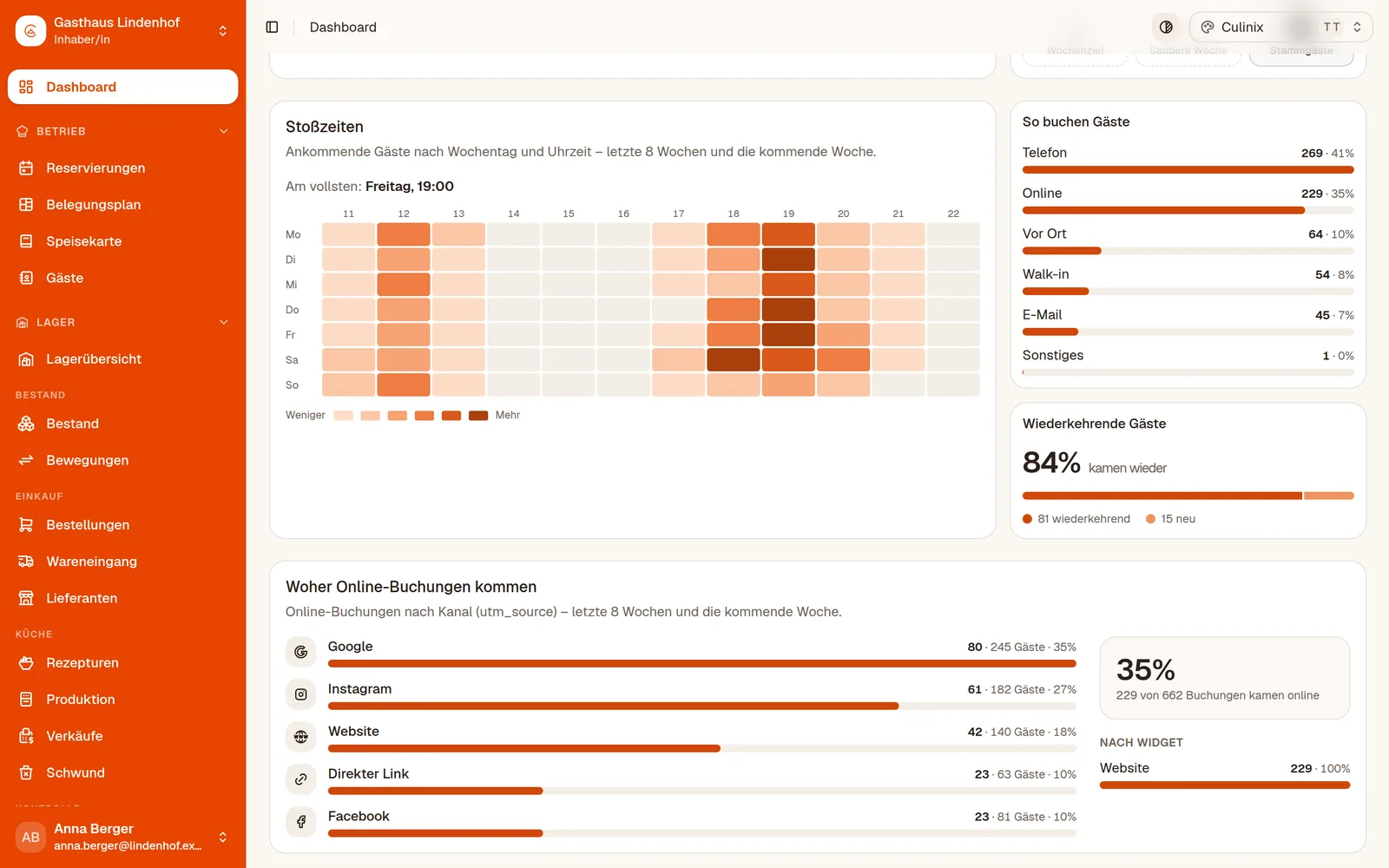Click the LAGER section header

[123, 322]
